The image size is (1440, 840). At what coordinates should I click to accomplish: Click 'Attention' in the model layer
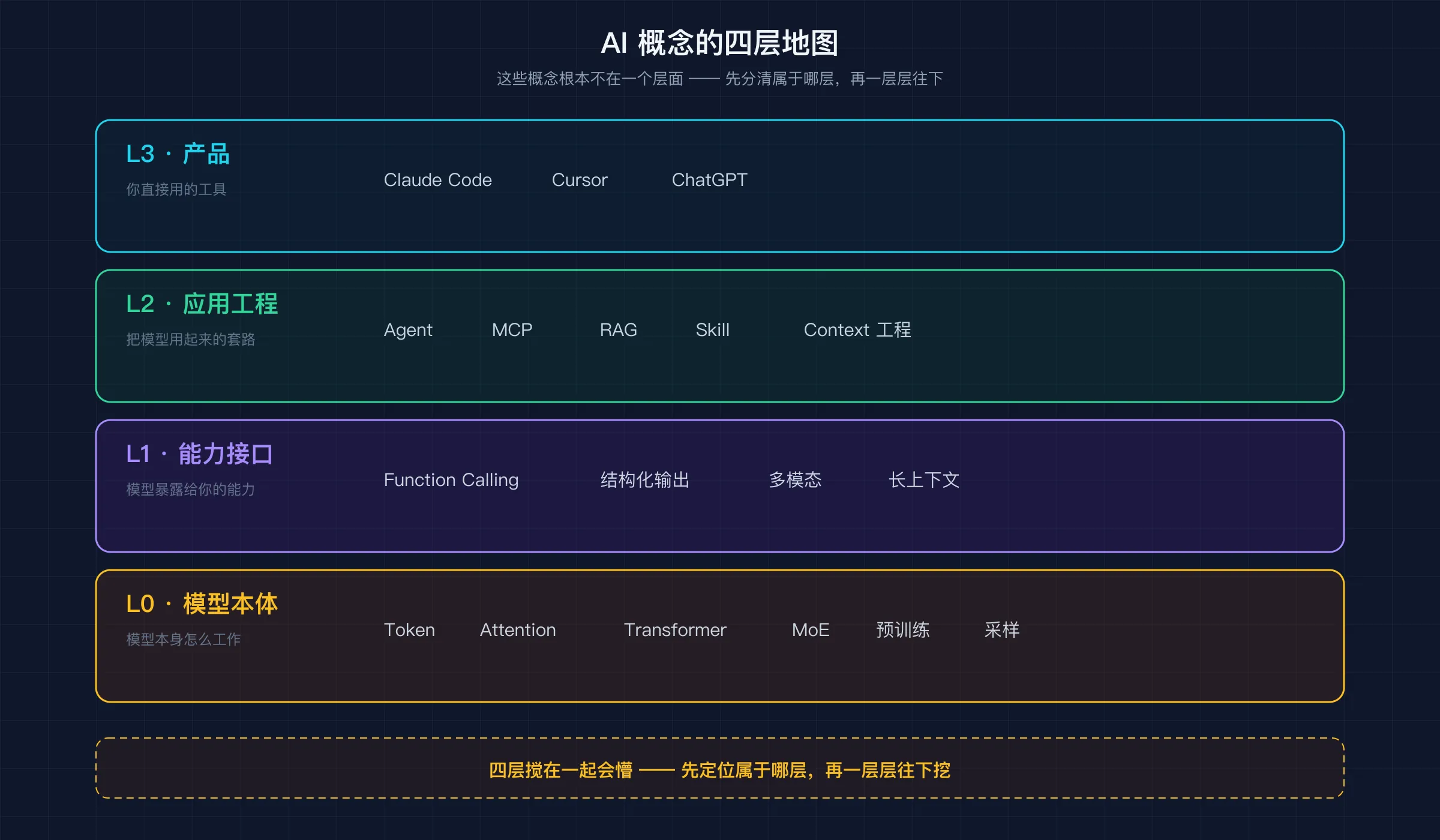[x=518, y=630]
